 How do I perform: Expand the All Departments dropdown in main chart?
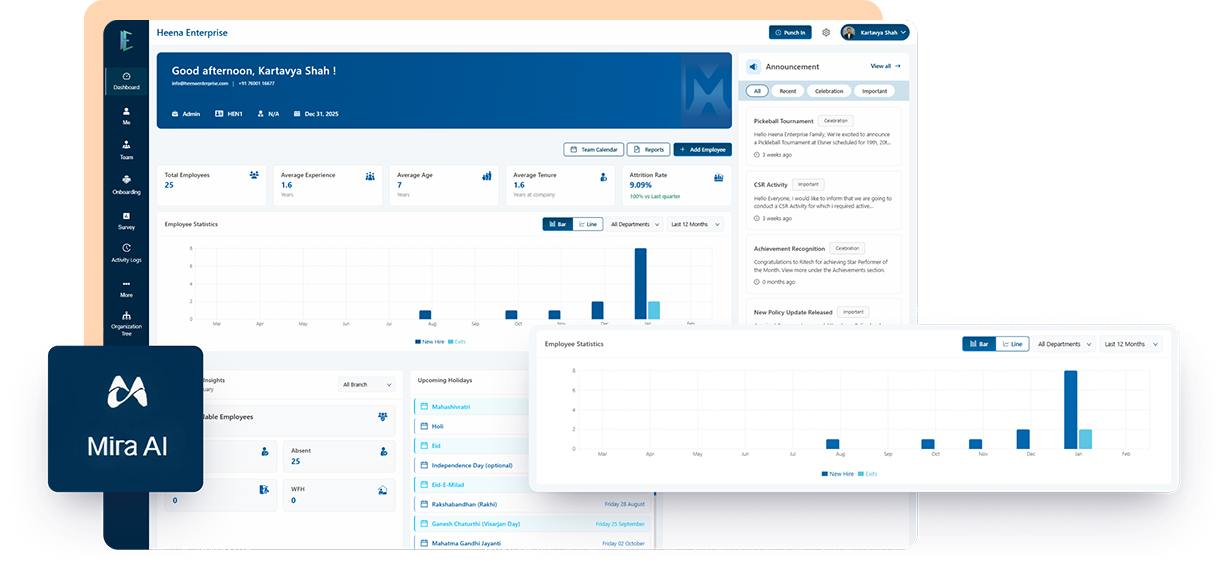634,224
